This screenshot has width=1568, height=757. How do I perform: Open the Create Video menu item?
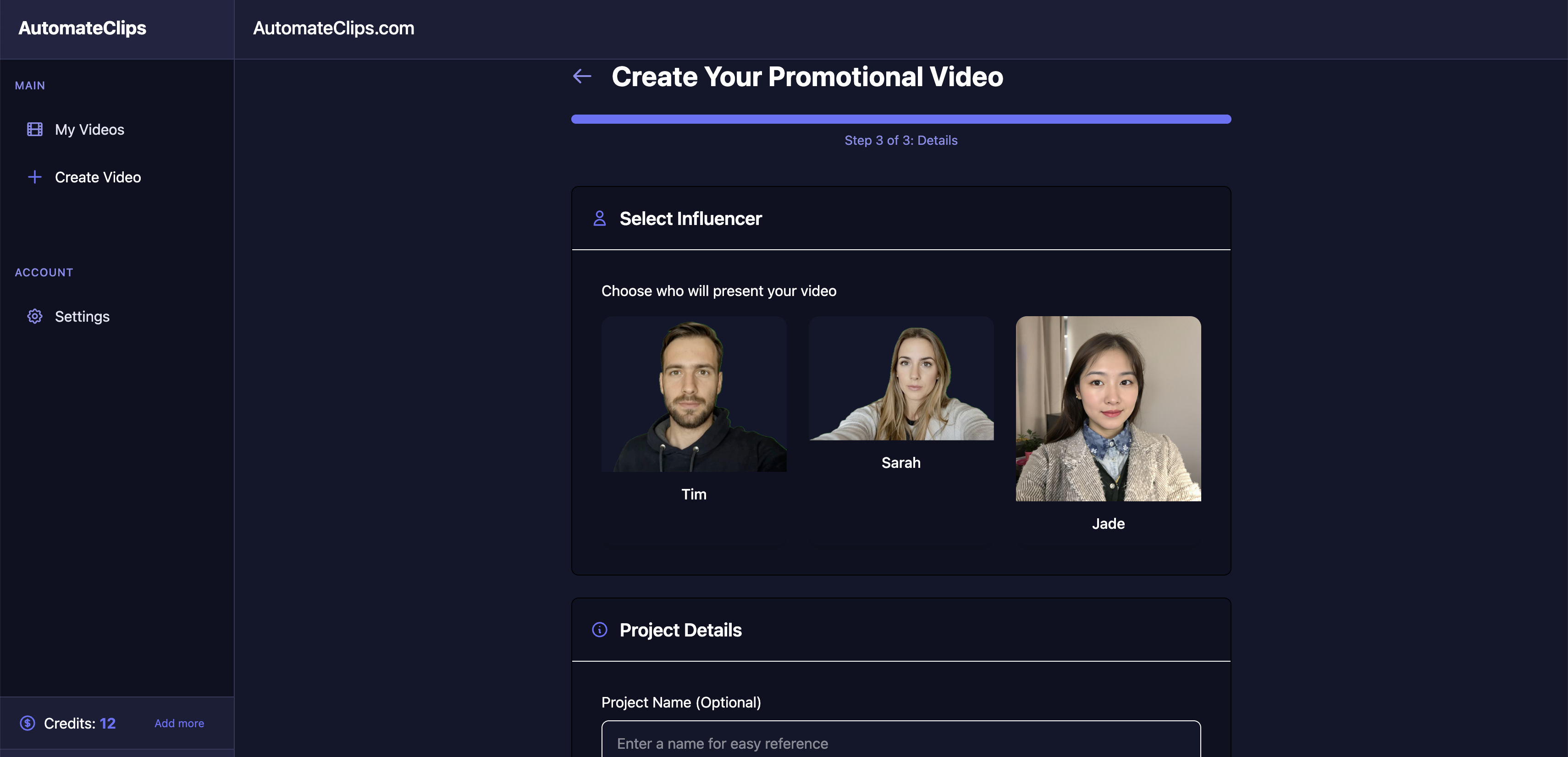pos(97,177)
